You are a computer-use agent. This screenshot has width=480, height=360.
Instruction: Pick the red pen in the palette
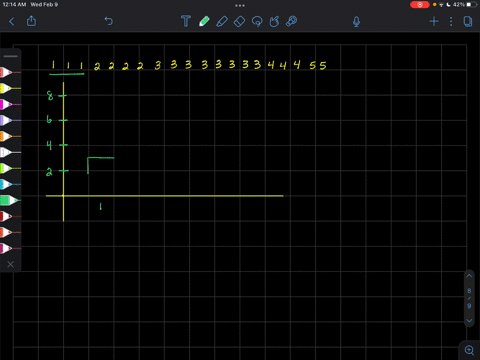[x=10, y=72]
